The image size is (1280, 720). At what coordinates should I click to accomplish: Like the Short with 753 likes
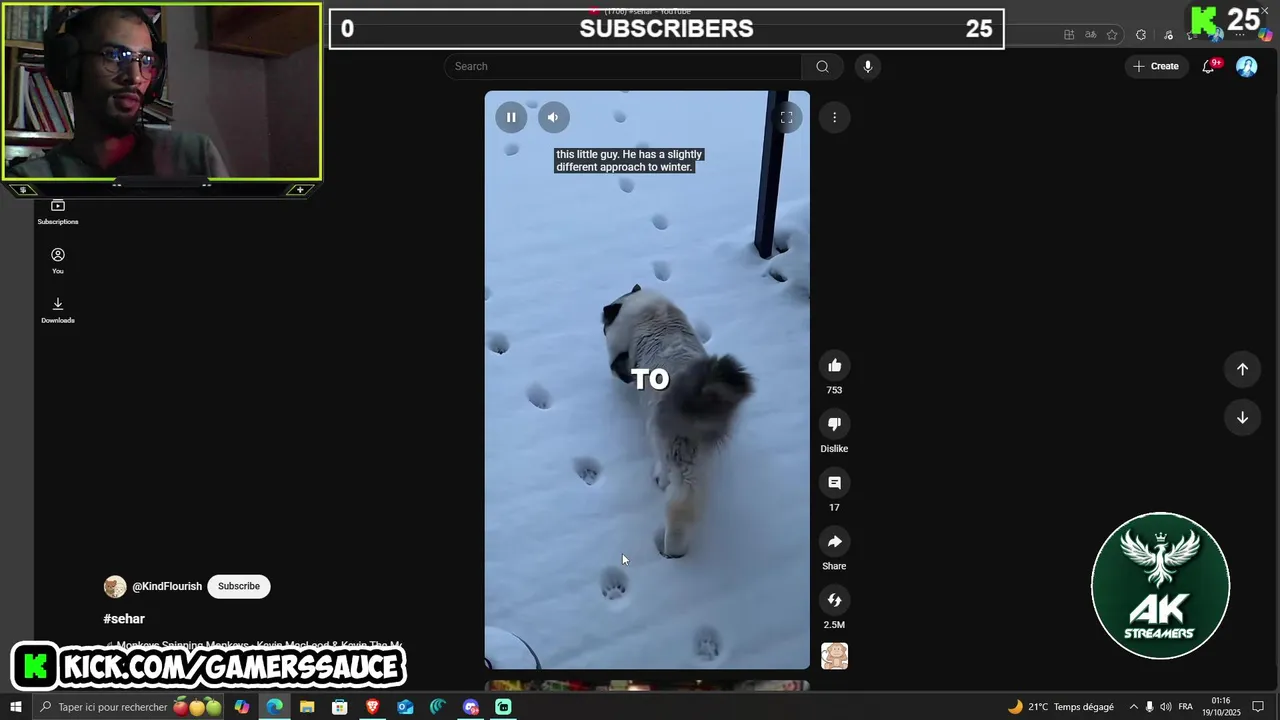pos(834,366)
